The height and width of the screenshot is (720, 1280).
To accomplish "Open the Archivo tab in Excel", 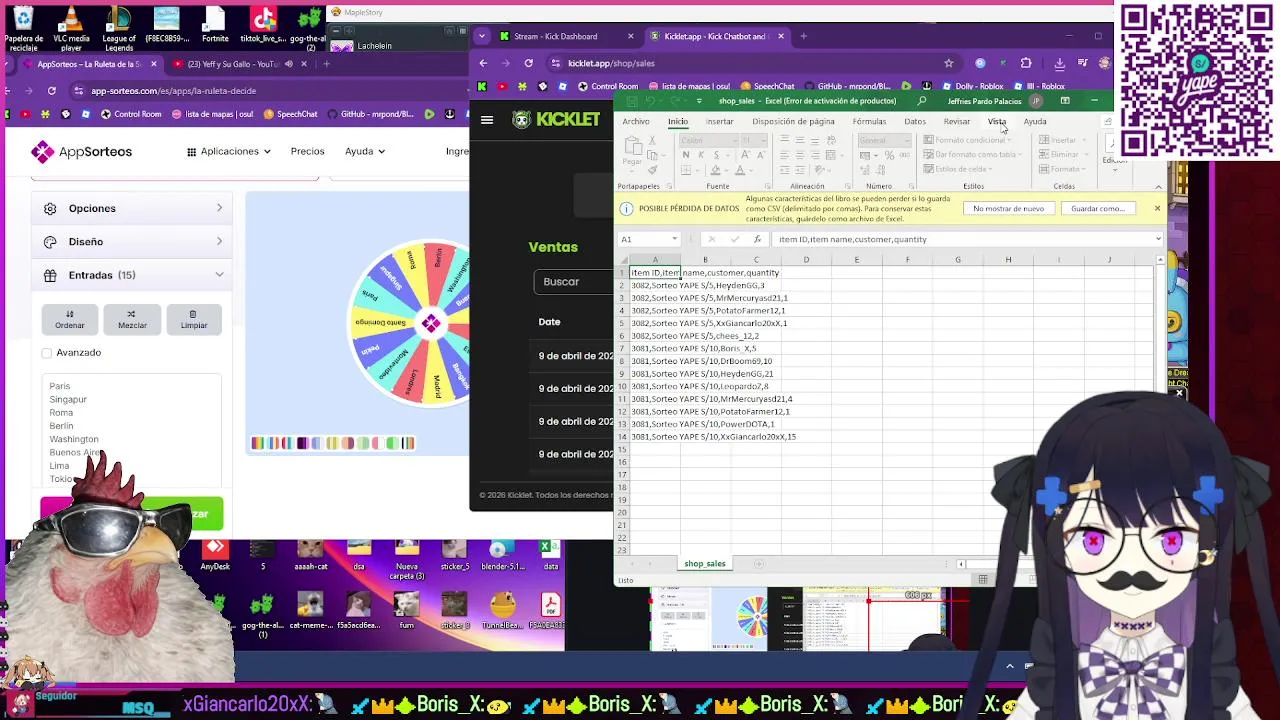I will pos(636,122).
